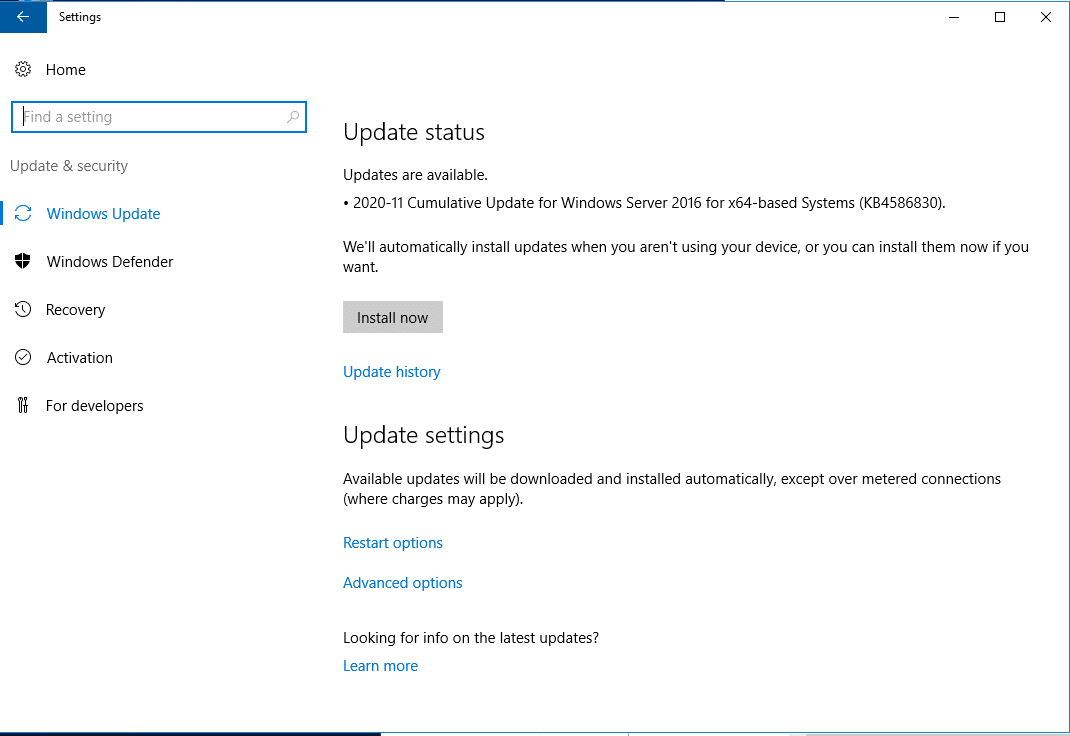Maximize the Settings window

click(x=1000, y=17)
